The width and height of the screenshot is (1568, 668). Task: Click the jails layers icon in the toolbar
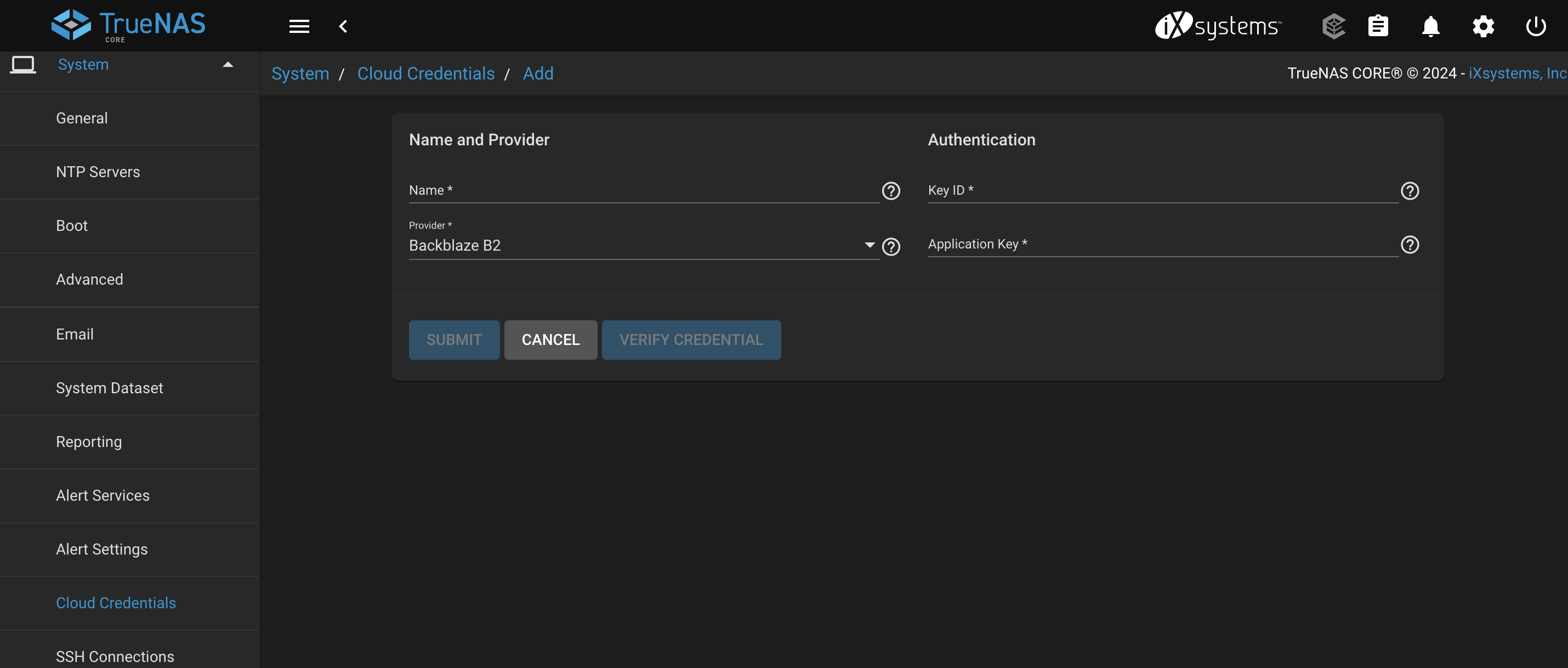pyautogui.click(x=1334, y=26)
